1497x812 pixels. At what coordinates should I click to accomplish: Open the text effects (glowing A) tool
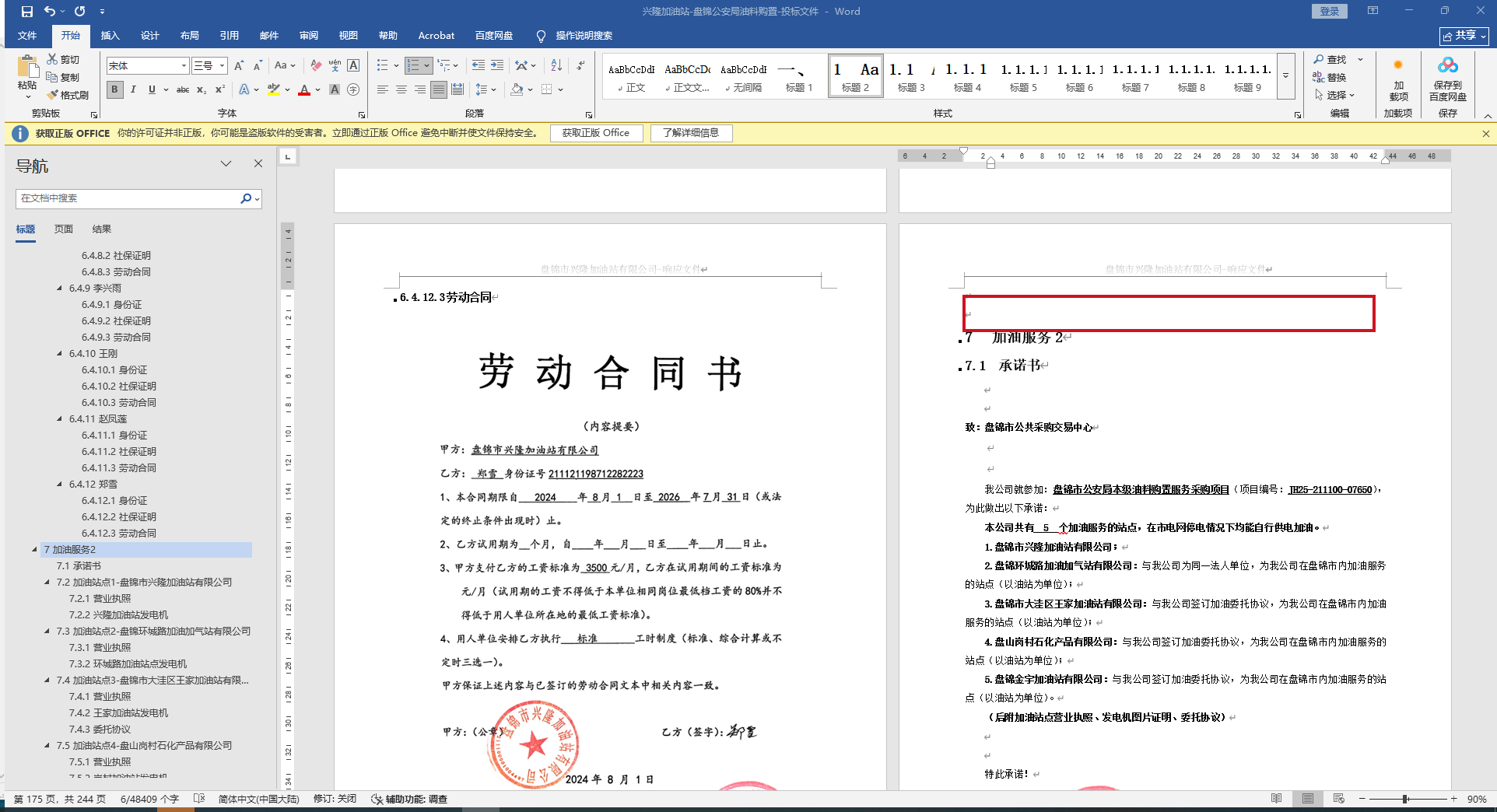(x=245, y=89)
